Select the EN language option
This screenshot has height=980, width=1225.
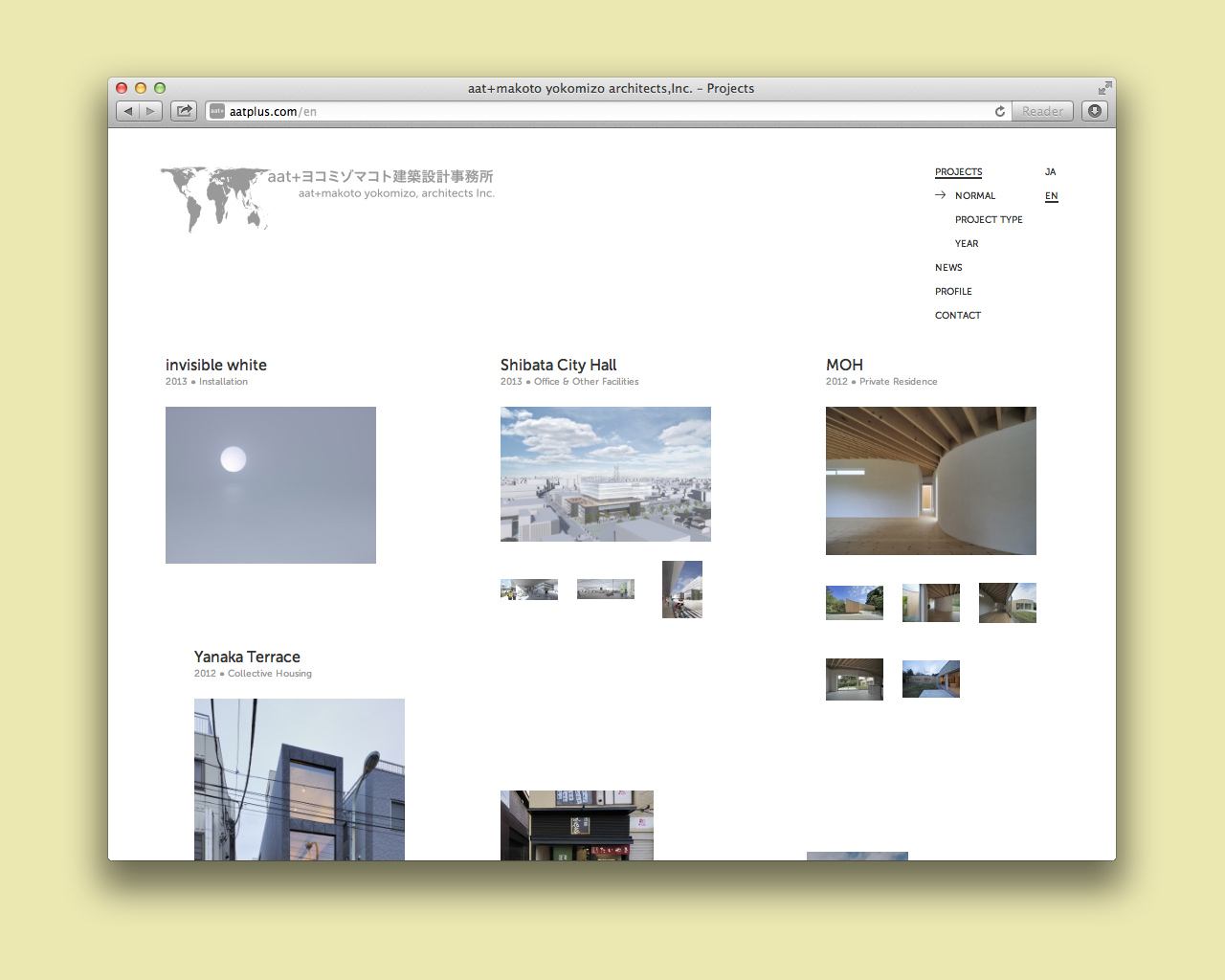tap(1051, 196)
